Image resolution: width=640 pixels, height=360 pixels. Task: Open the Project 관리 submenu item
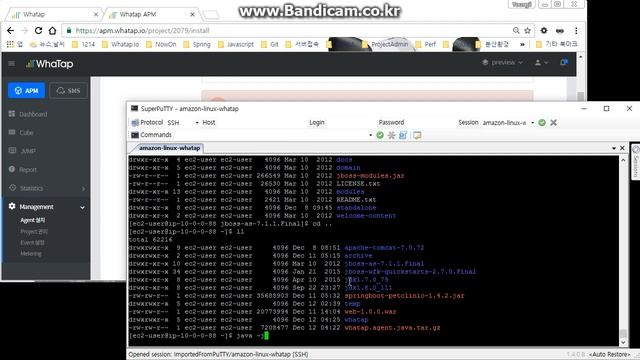(34, 231)
